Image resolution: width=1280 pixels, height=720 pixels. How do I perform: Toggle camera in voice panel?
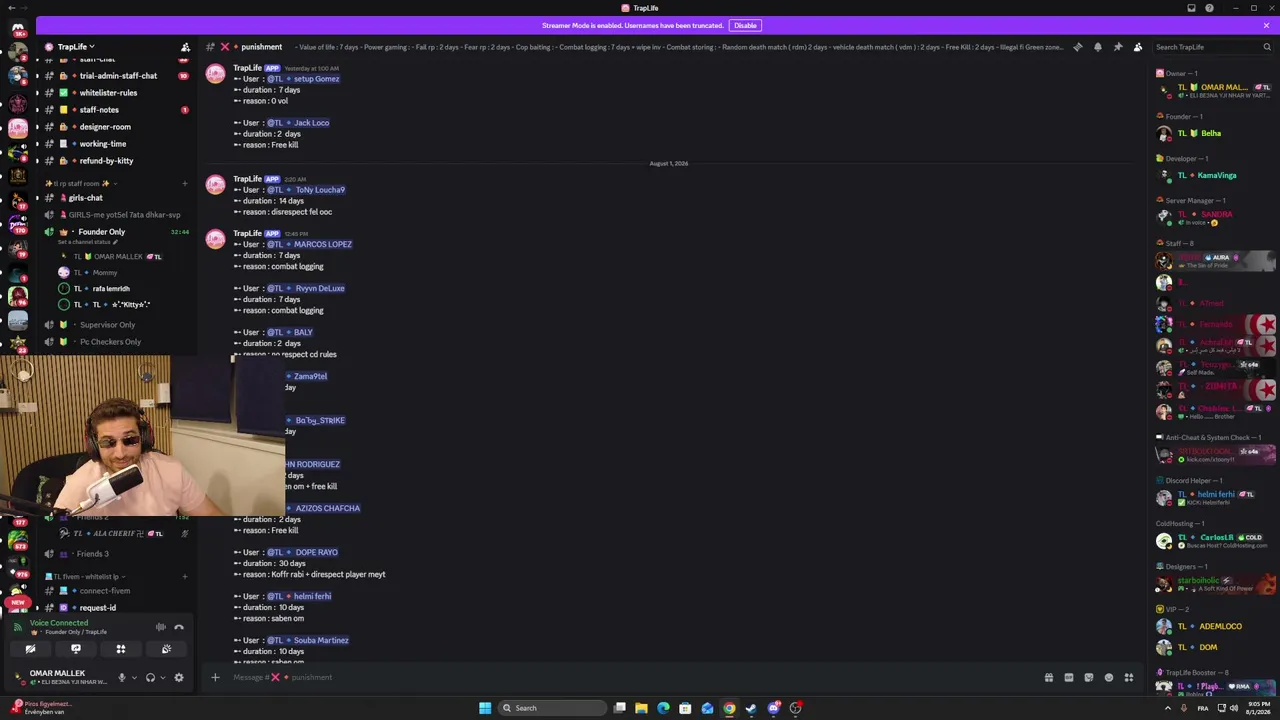tap(30, 649)
